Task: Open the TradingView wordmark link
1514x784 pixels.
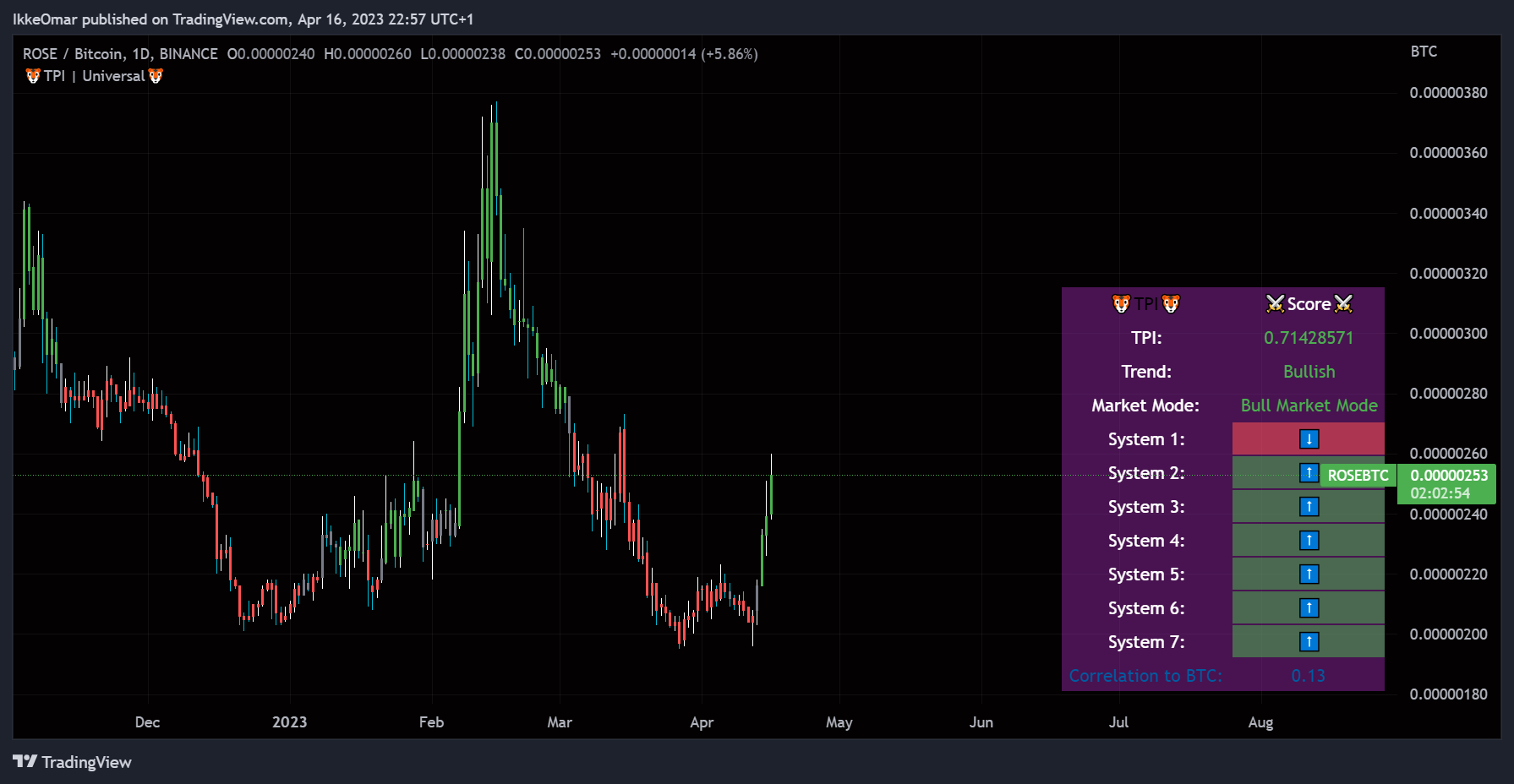Action: click(86, 762)
